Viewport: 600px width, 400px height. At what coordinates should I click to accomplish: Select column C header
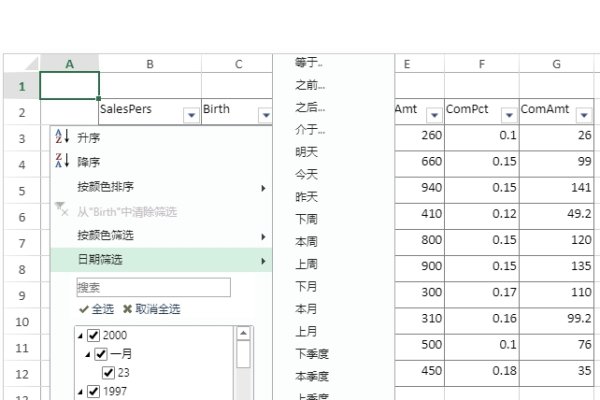tap(237, 64)
